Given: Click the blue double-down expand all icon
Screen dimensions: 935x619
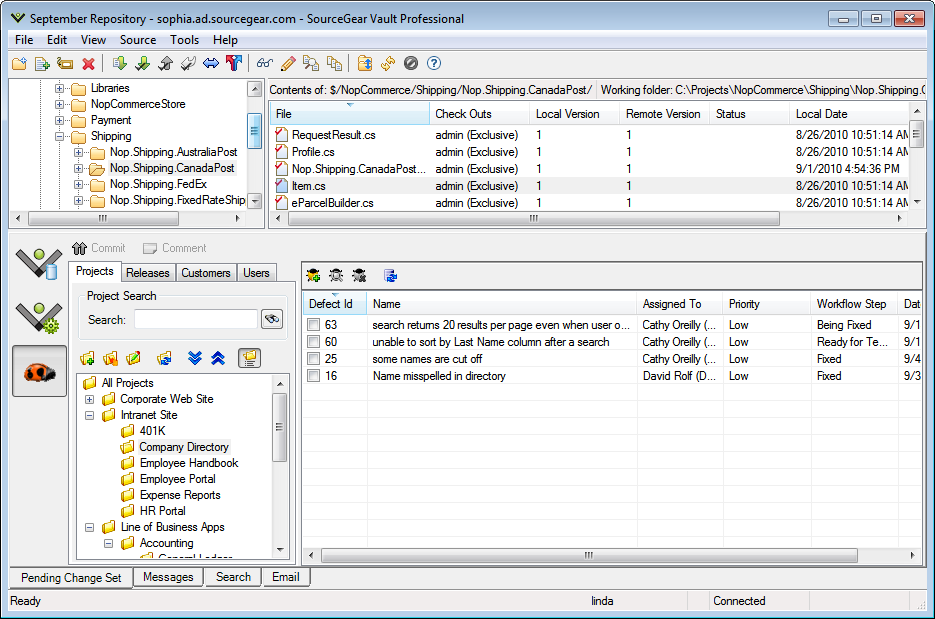Looking at the screenshot, I should [x=196, y=358].
